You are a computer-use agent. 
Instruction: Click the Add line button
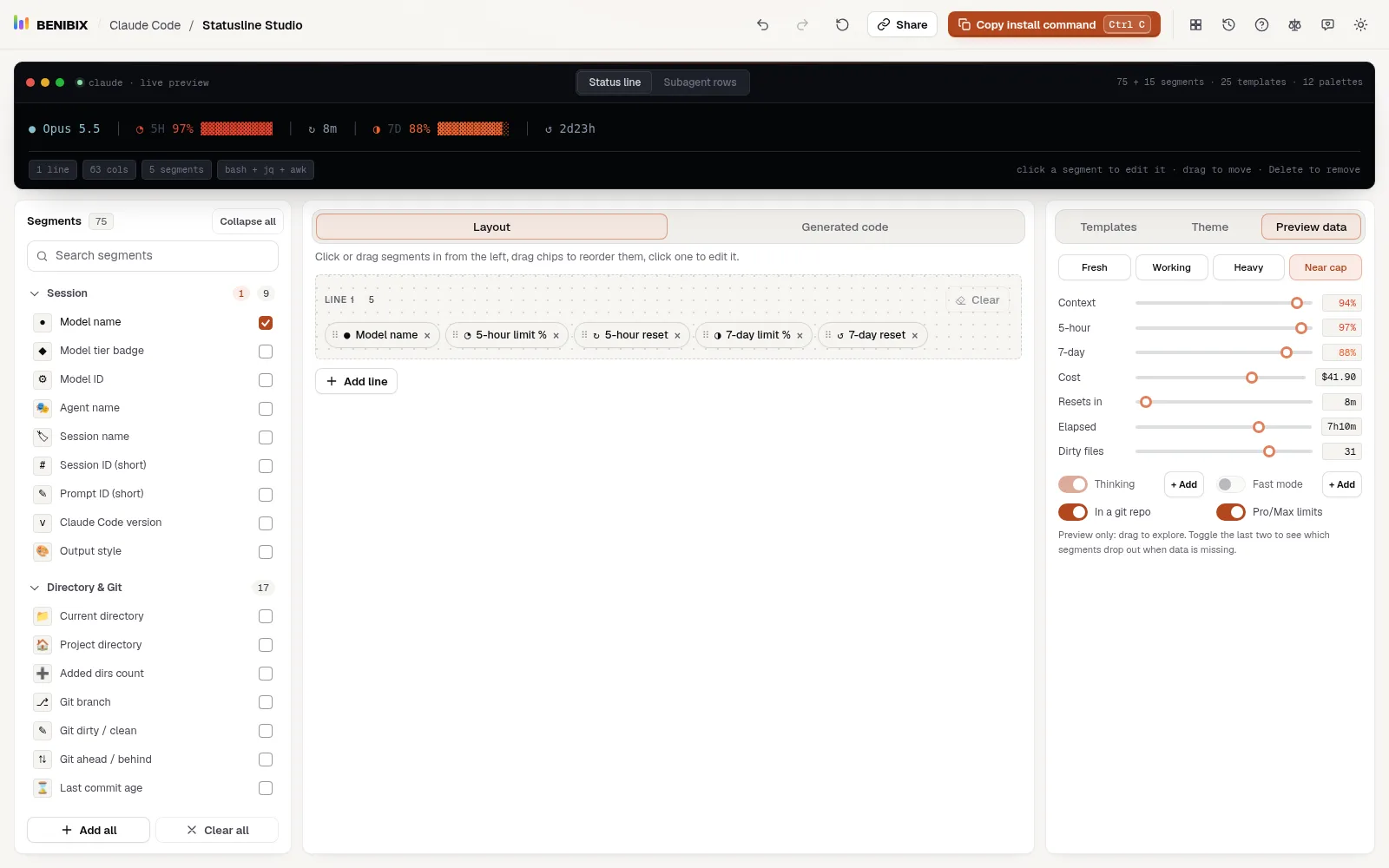356,381
